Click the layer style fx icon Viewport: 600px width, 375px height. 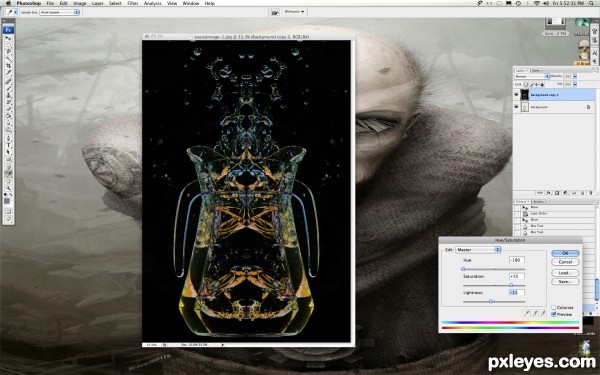[x=548, y=193]
